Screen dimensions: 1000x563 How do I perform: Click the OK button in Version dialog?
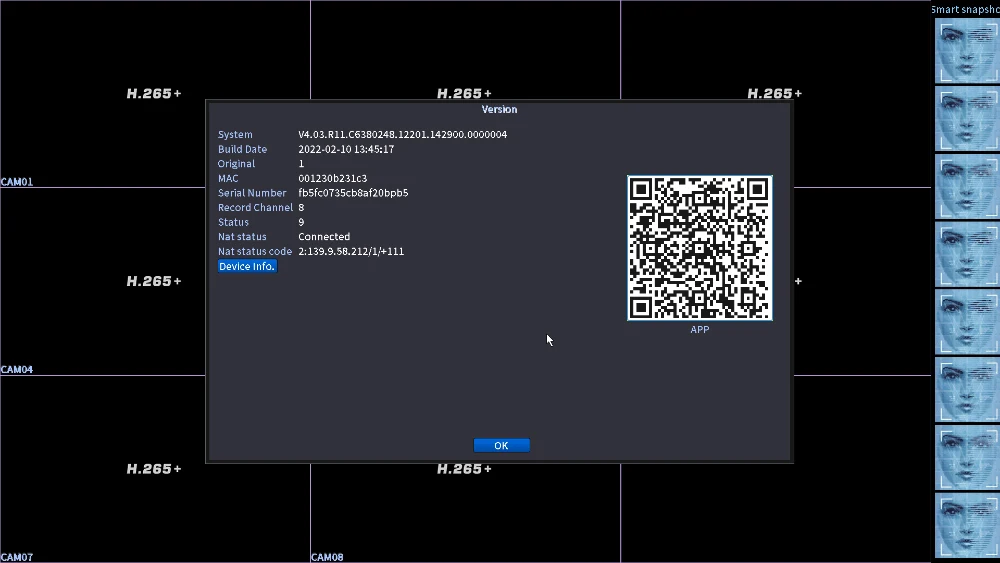click(501, 446)
